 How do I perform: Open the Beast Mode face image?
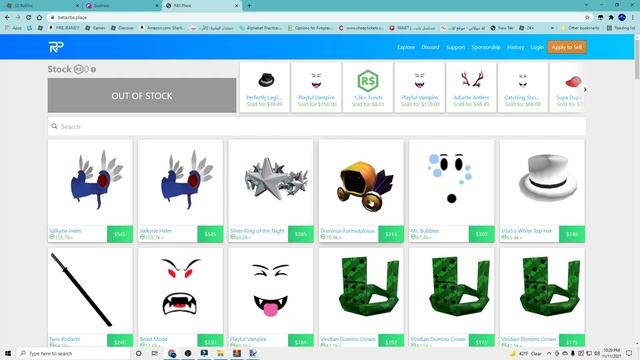click(x=180, y=291)
